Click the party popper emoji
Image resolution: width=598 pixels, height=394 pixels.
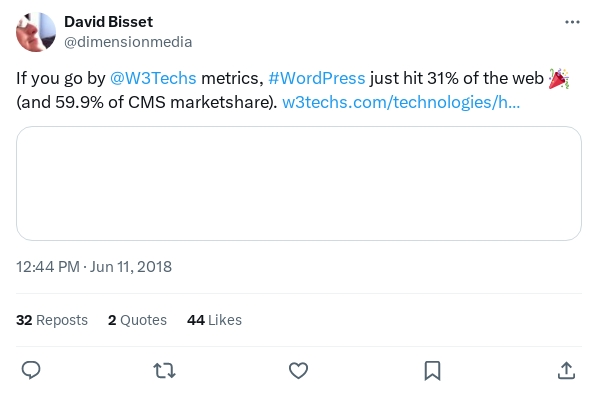click(559, 79)
